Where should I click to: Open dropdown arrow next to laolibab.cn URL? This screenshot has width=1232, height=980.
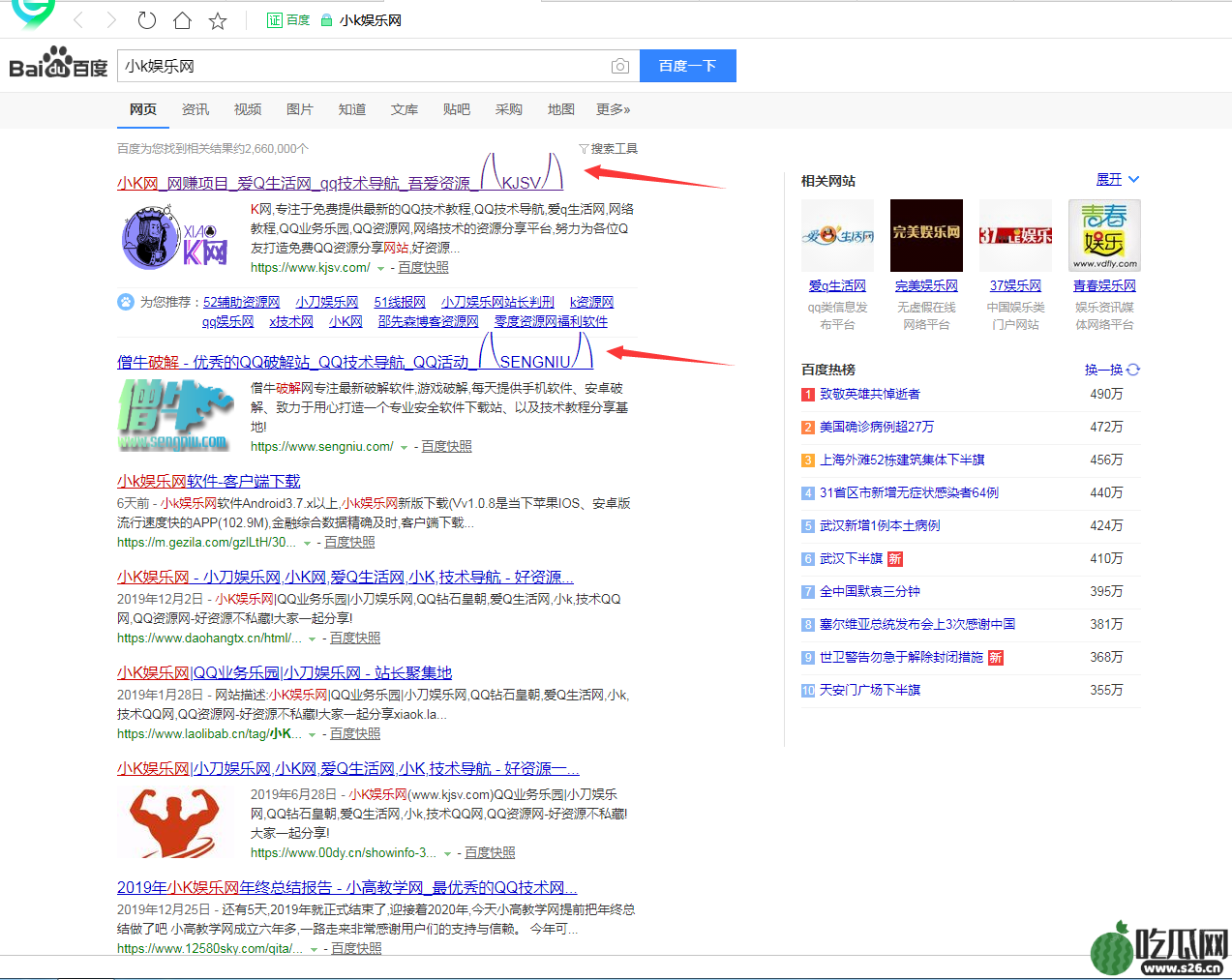[313, 734]
